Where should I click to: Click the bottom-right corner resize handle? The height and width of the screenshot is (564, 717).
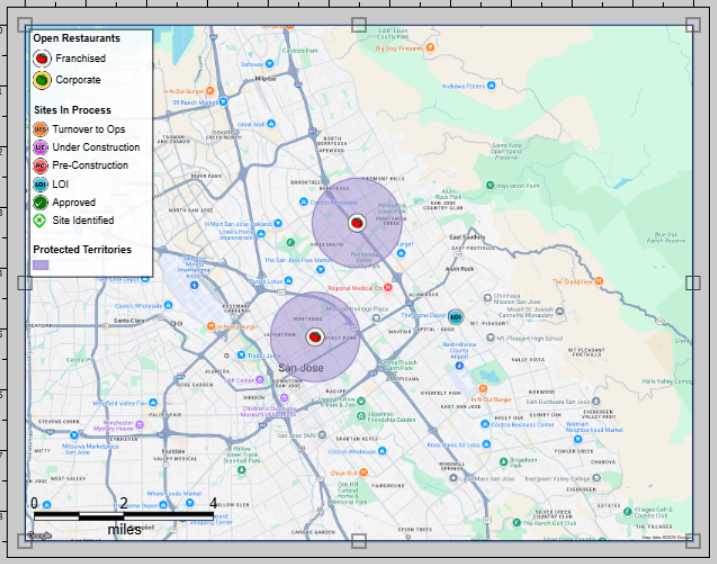click(693, 541)
